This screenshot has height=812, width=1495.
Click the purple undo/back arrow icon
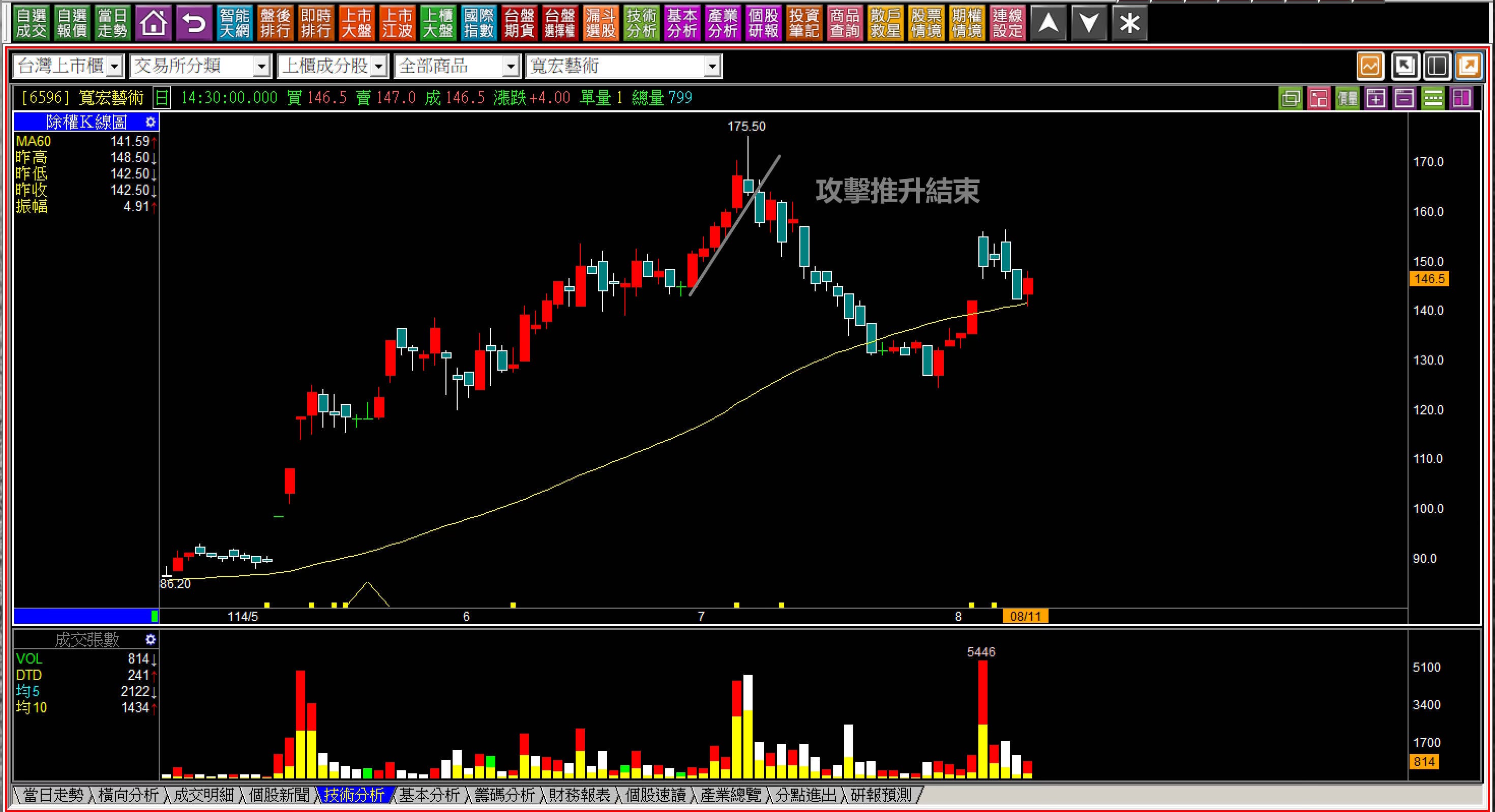[194, 23]
